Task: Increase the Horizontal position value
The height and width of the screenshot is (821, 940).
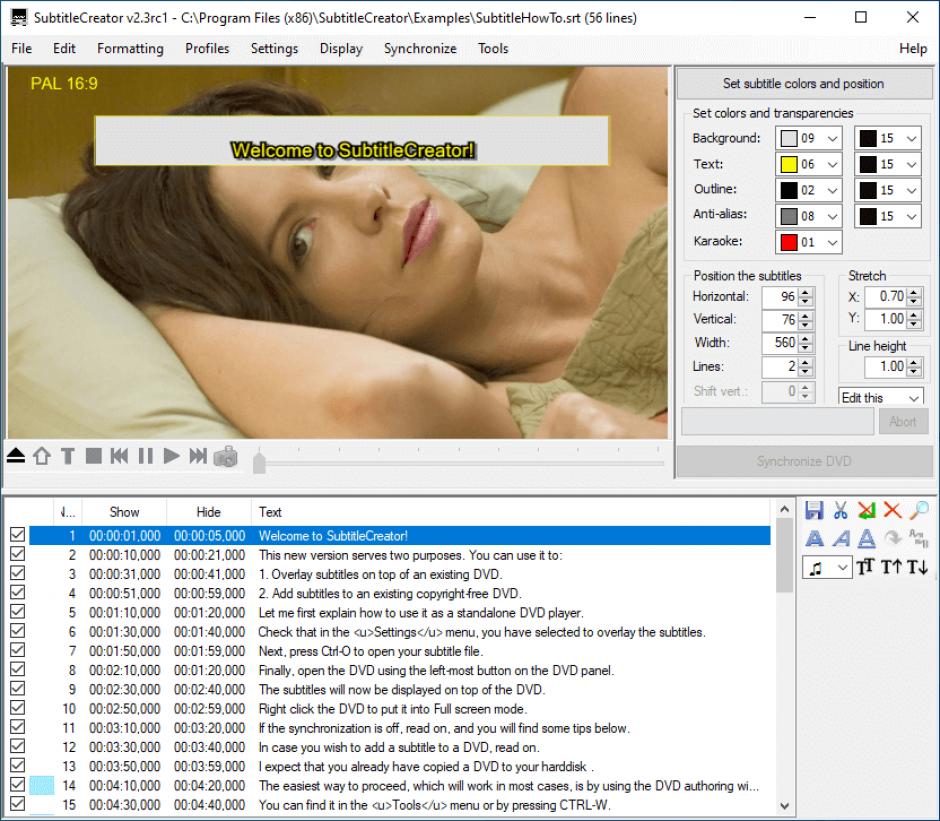Action: pyautogui.click(x=806, y=293)
